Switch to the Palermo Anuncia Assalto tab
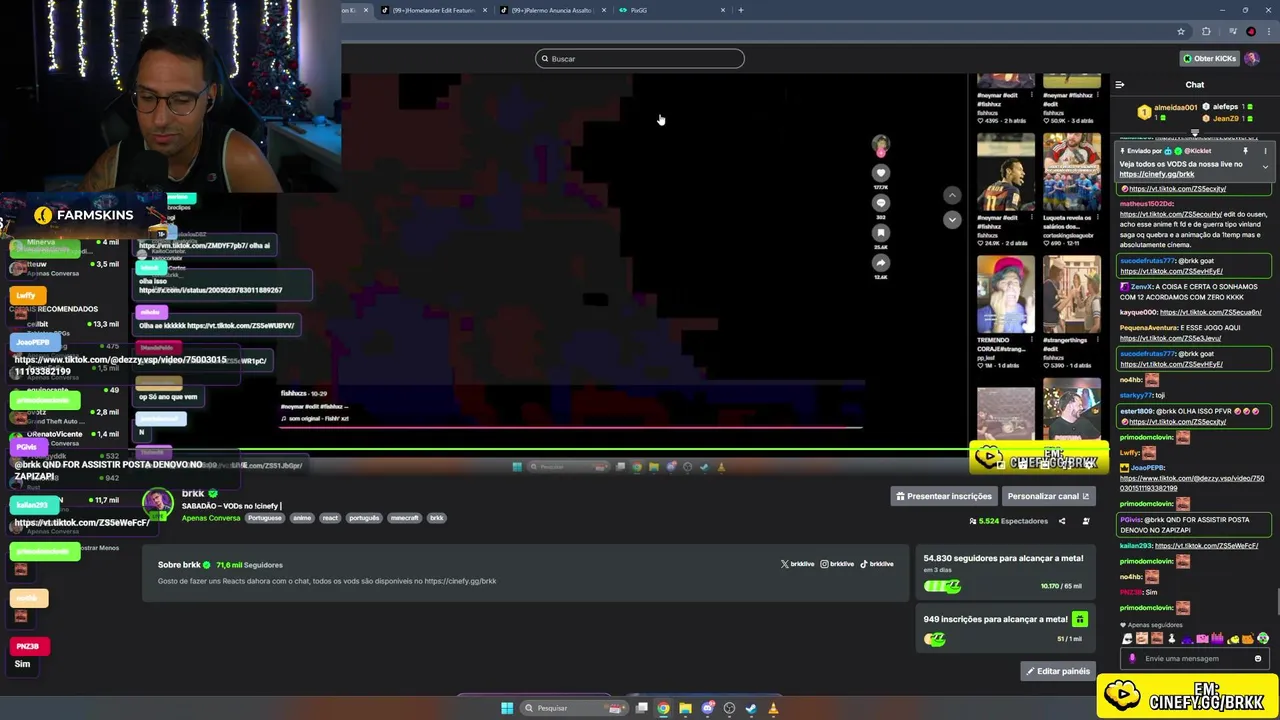This screenshot has width=1280, height=720. pyautogui.click(x=553, y=10)
